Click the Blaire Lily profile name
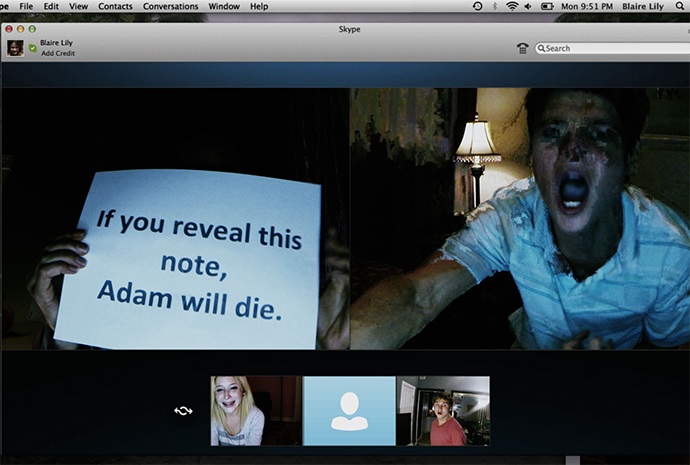This screenshot has height=465, width=690. click(x=56, y=43)
